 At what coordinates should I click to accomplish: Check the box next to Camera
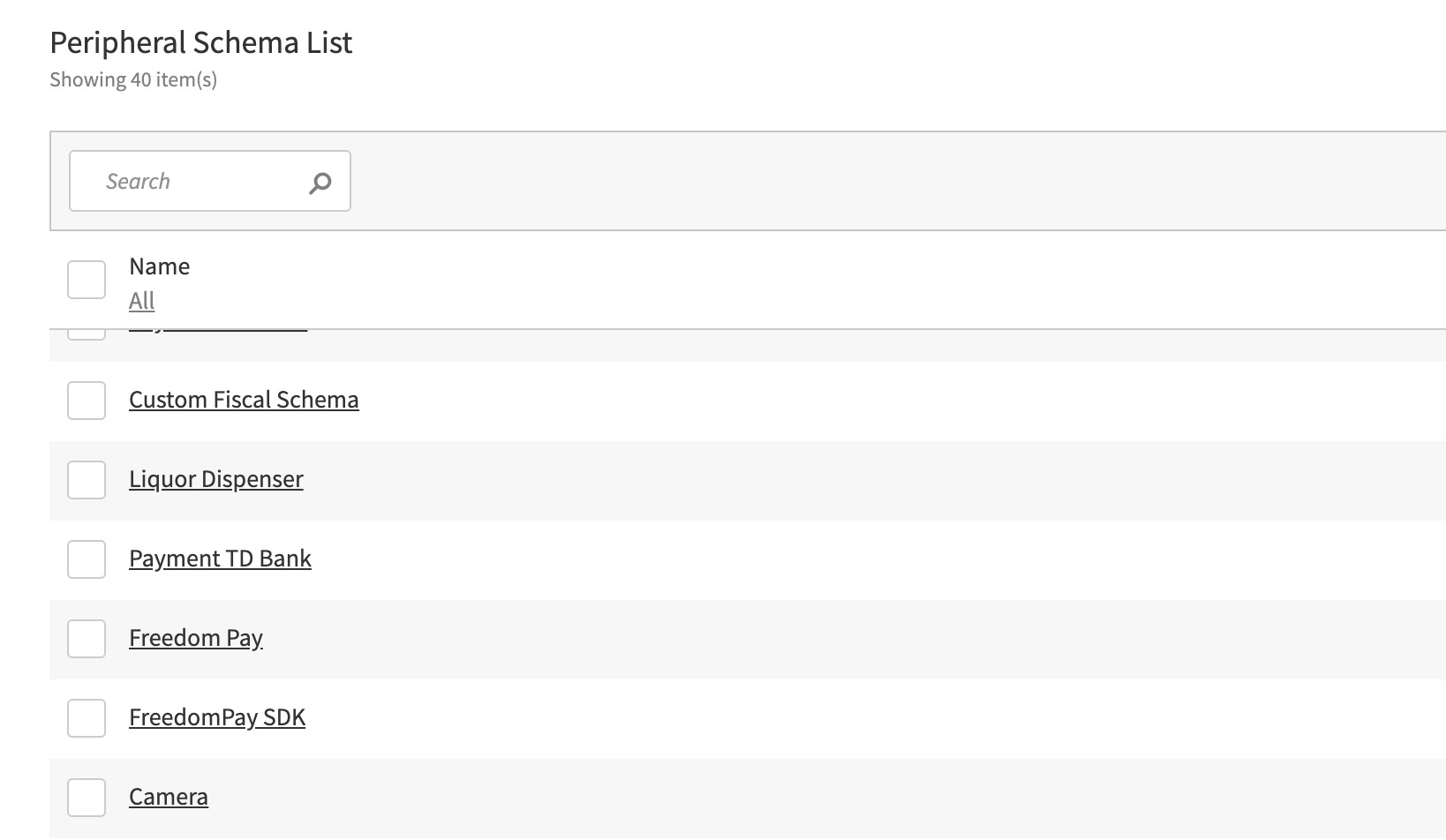click(x=87, y=798)
